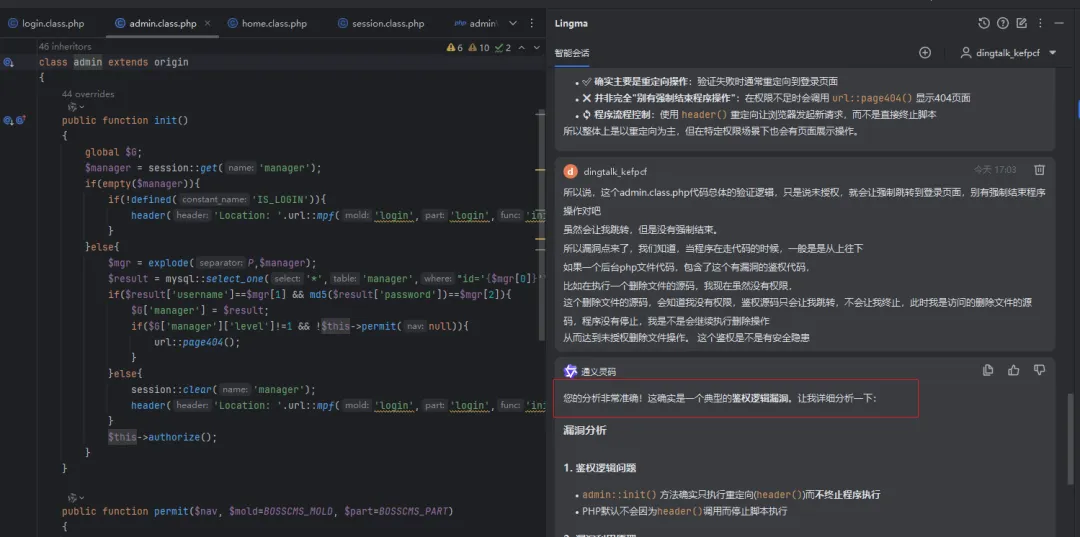Click the editor vertical scrollbar

(543, 224)
